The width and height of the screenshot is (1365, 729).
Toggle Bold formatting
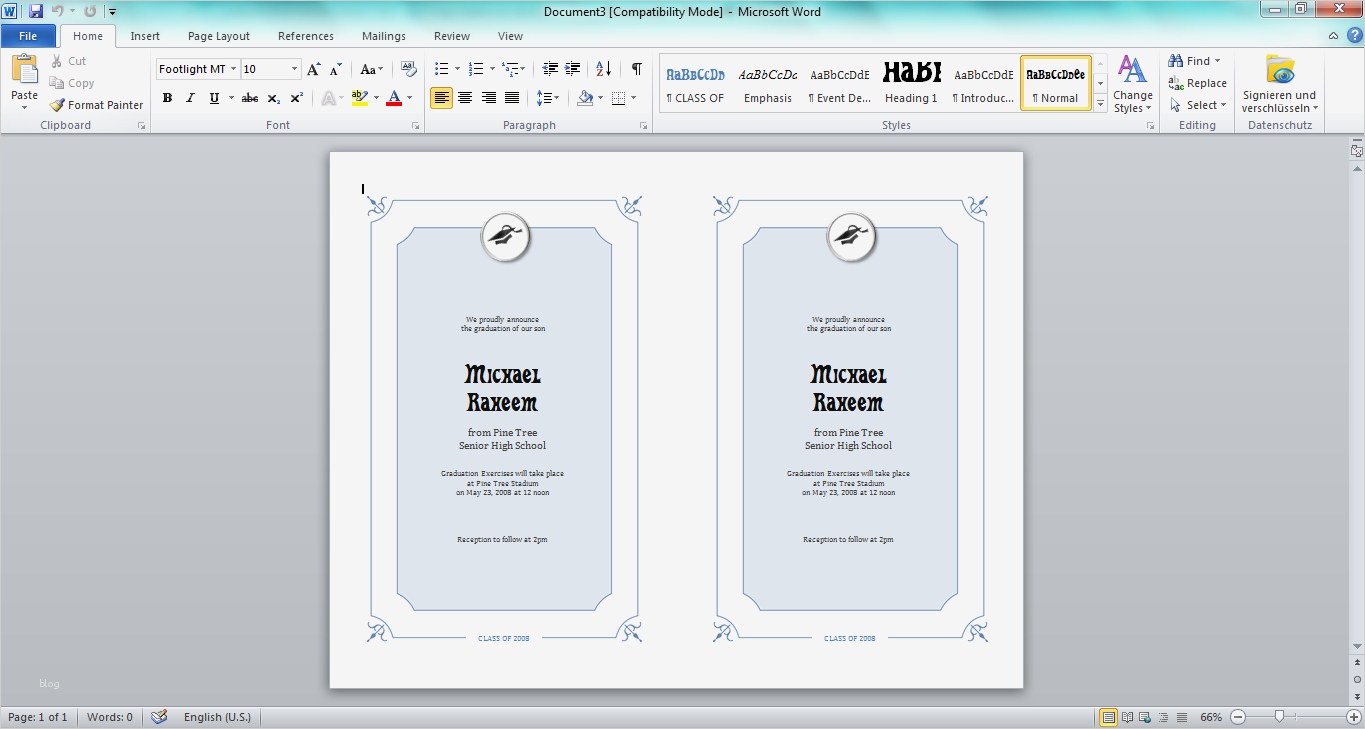(167, 98)
